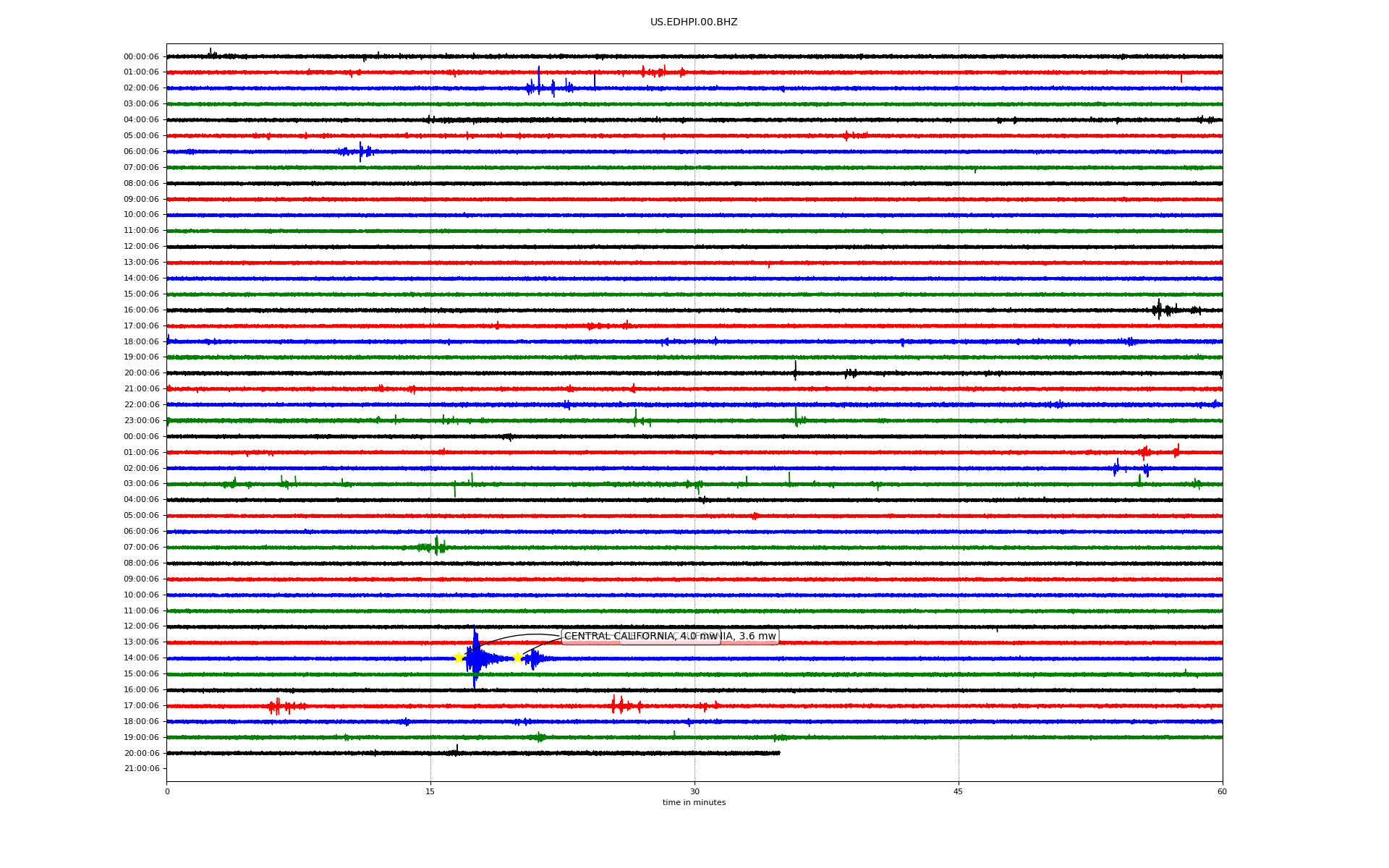1389x868 pixels.
Task: Click the US.EDHPI.00.BHZ plot title
Action: tap(693, 22)
